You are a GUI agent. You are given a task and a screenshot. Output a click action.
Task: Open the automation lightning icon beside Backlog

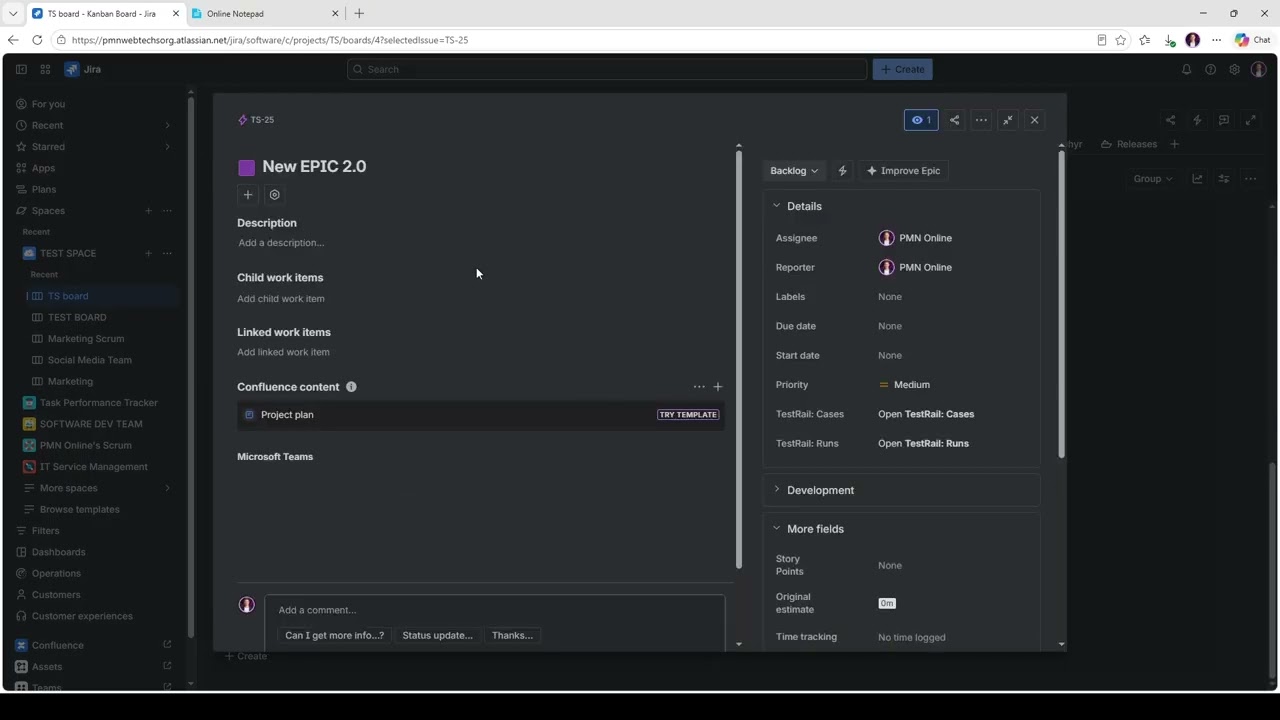coord(842,171)
